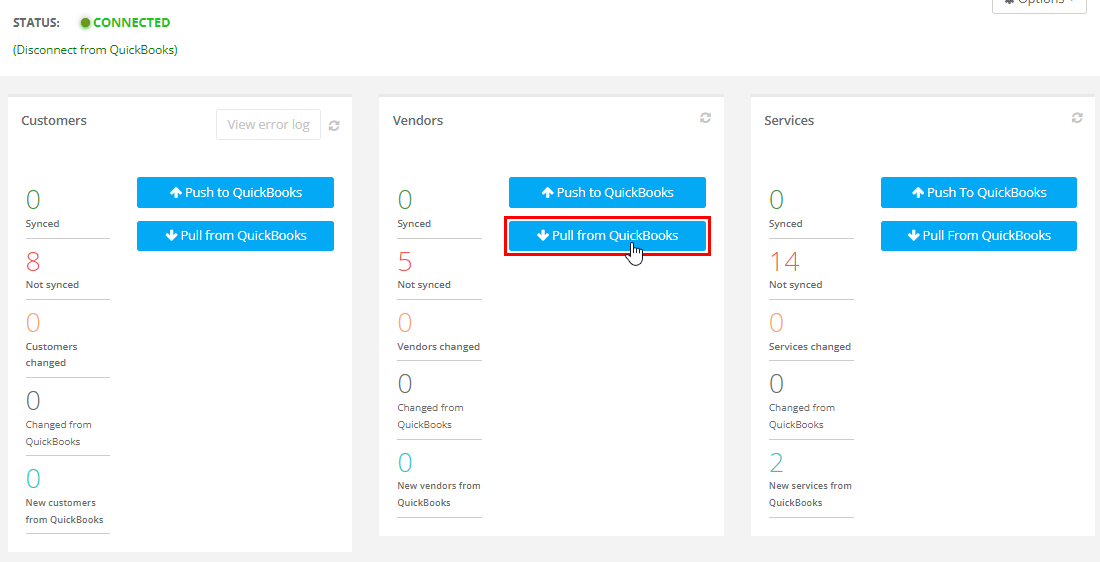This screenshot has height=562, width=1100.
Task: Click the green CONNECTED status text
Action: (131, 22)
